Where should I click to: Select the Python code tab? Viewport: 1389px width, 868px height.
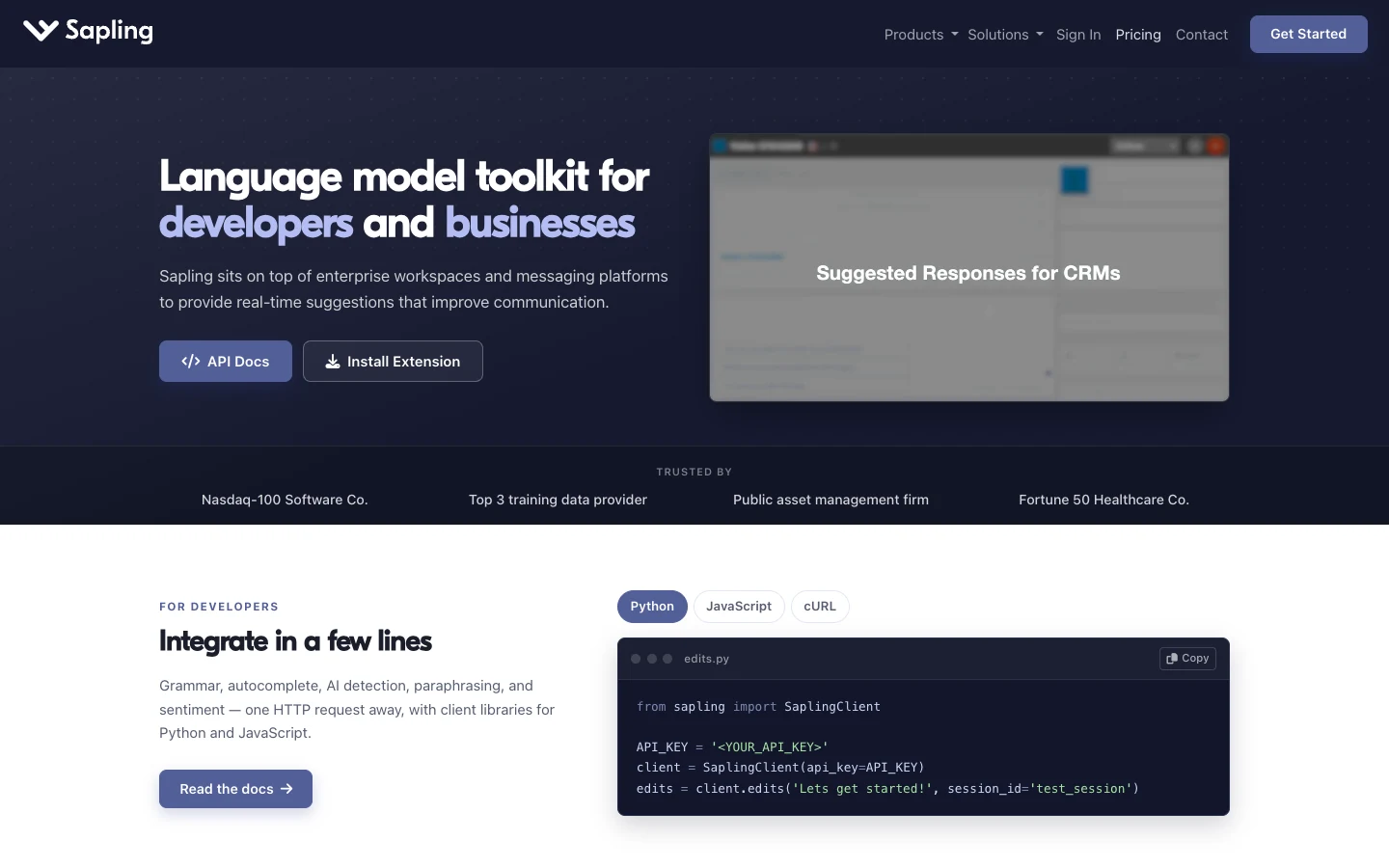652,606
